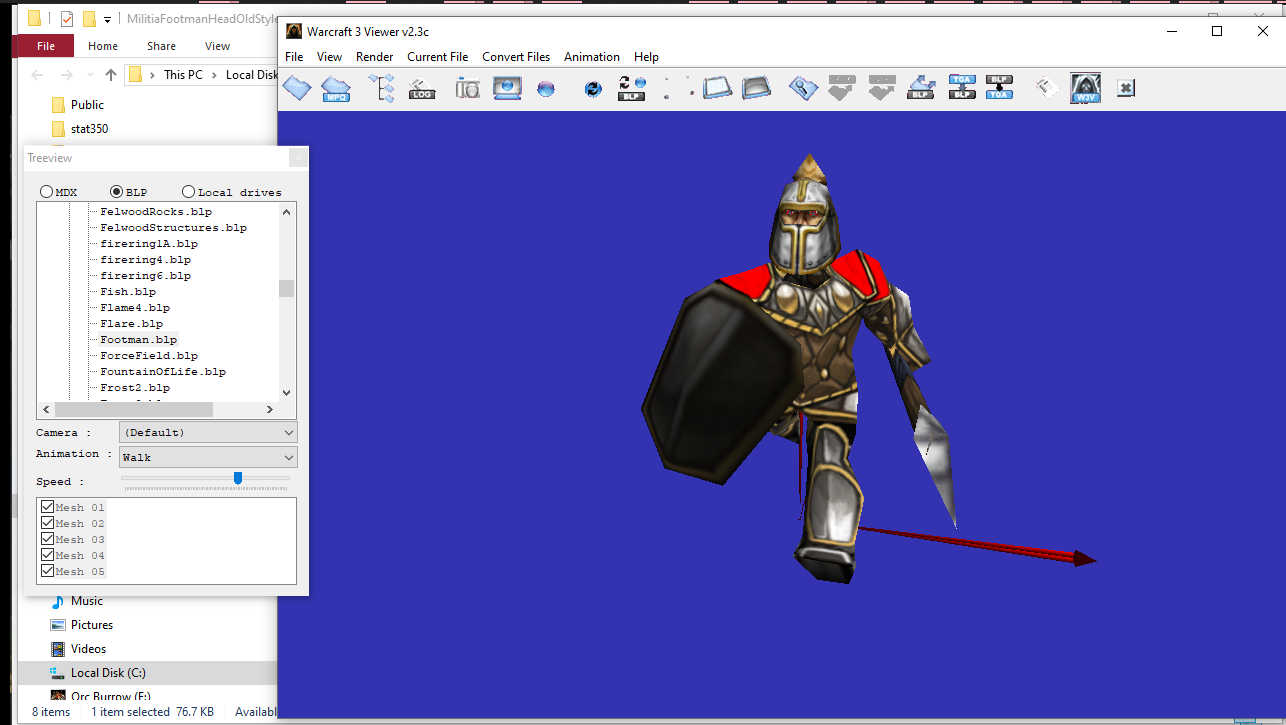The width and height of the screenshot is (1286, 725).
Task: Click the scattered dots toolbar icon
Action: coord(678,88)
